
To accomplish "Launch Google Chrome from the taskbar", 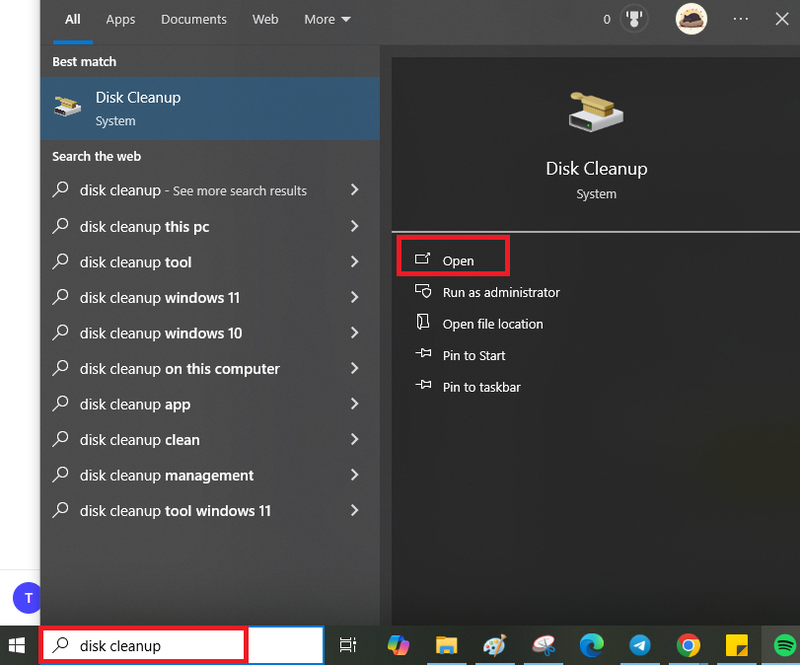I will [x=688, y=646].
